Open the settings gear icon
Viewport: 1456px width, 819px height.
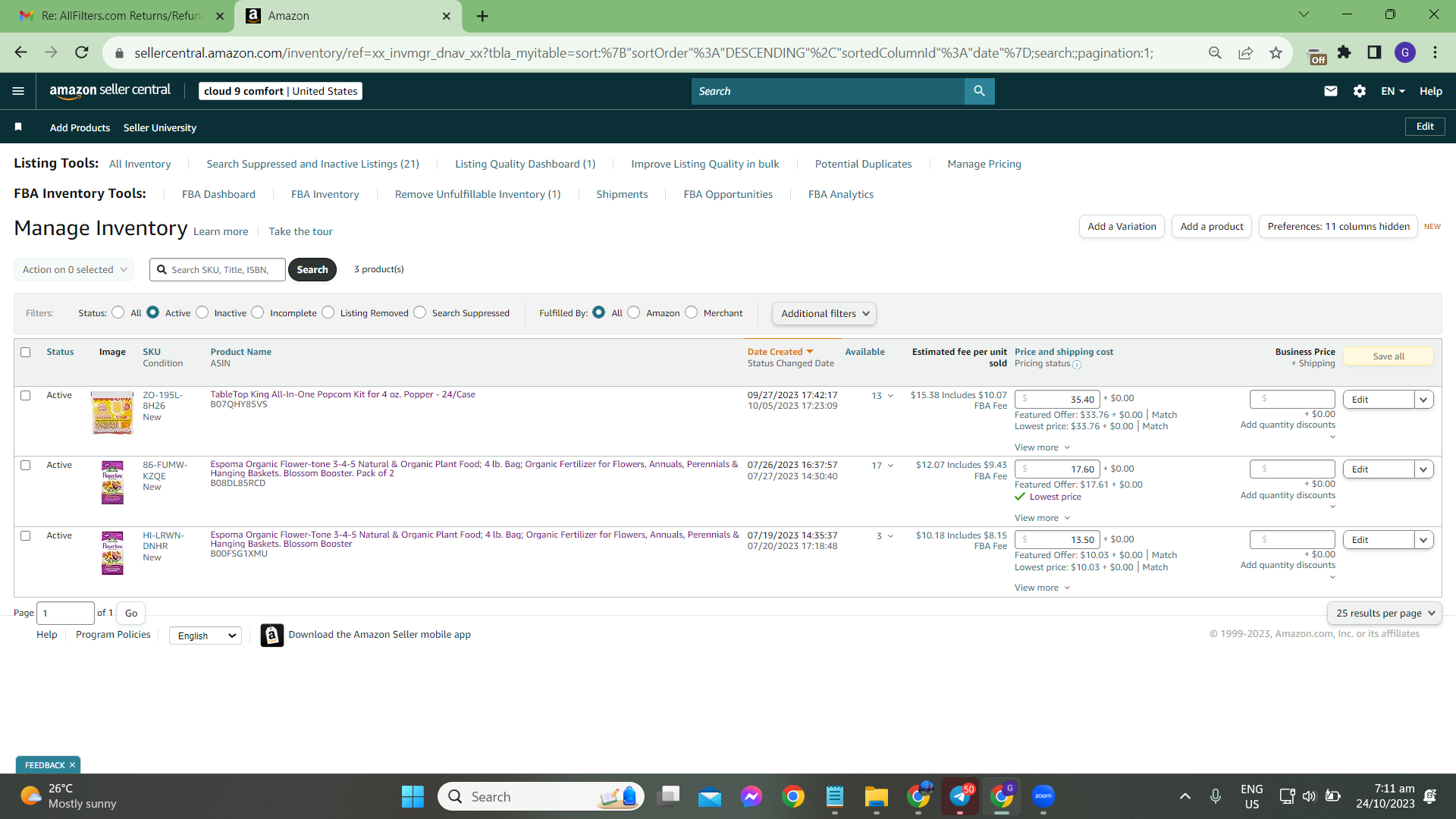pos(1360,91)
